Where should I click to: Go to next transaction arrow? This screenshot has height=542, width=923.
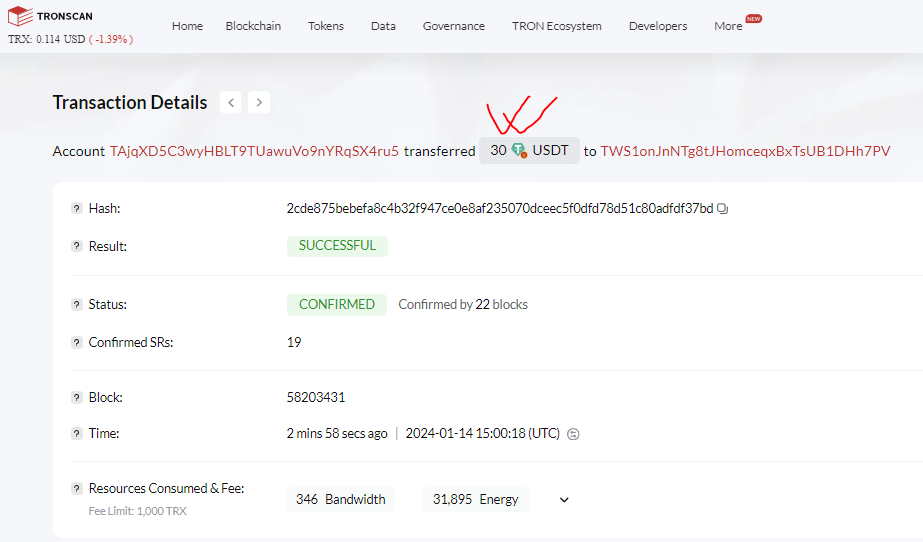tap(259, 102)
